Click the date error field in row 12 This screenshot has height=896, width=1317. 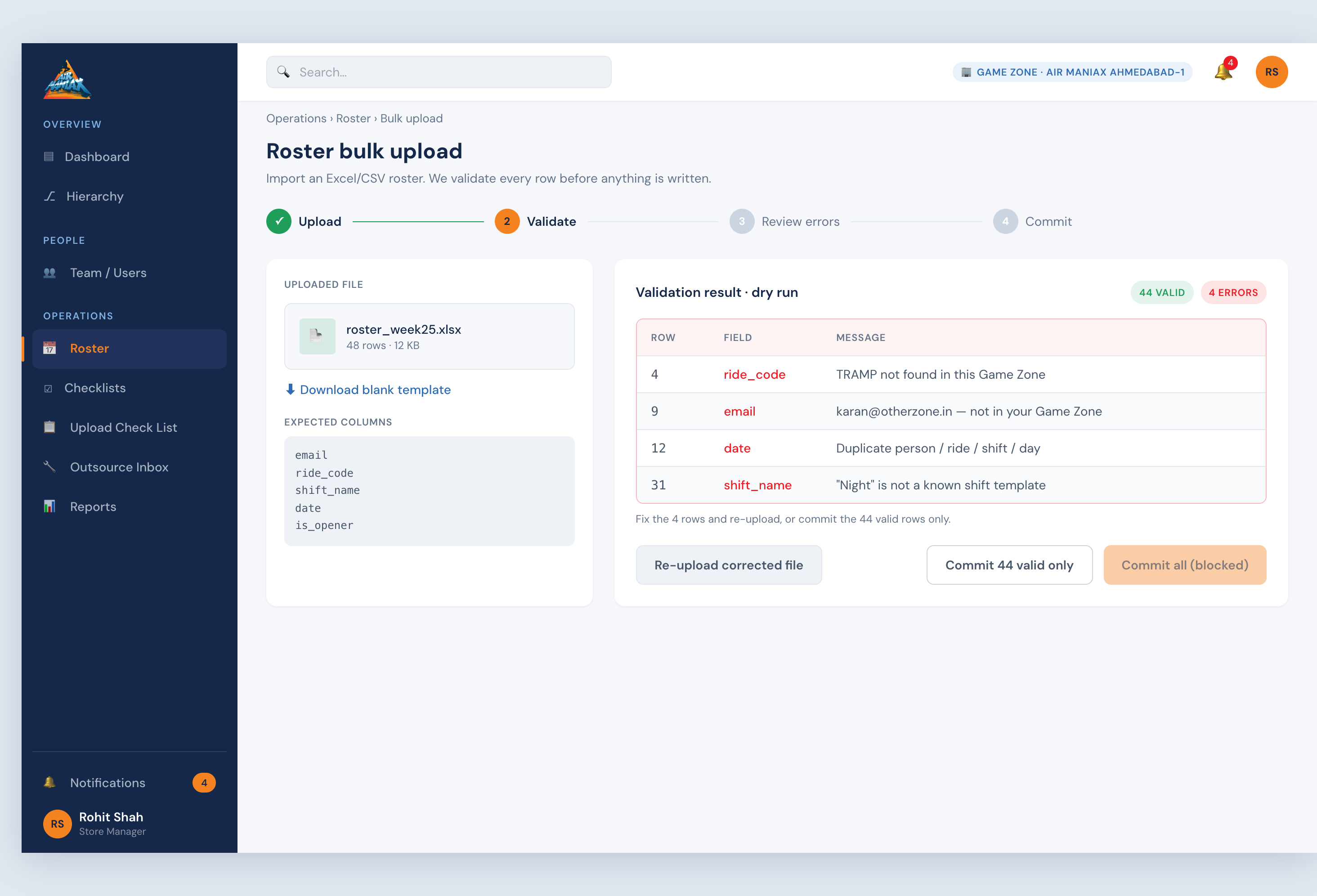click(x=737, y=448)
